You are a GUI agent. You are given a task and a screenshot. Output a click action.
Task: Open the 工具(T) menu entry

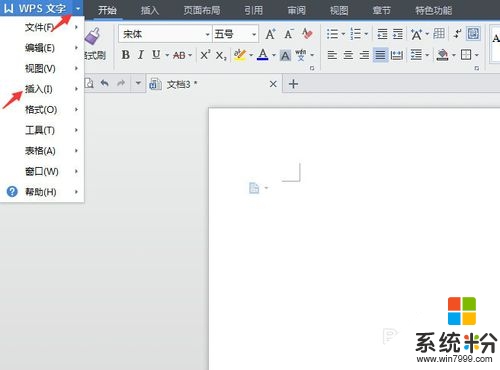click(x=42, y=130)
